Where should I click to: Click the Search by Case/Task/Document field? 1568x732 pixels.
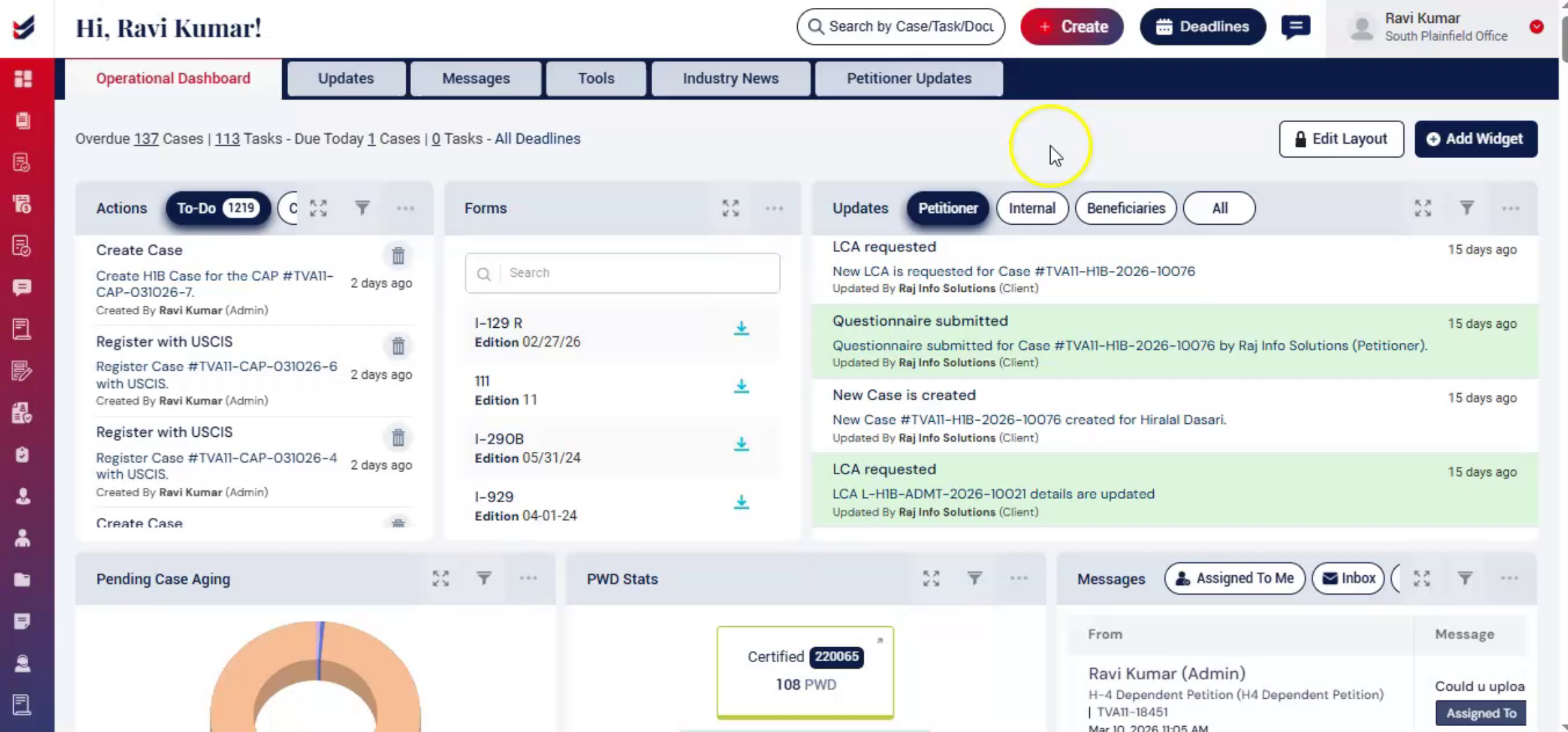point(901,27)
